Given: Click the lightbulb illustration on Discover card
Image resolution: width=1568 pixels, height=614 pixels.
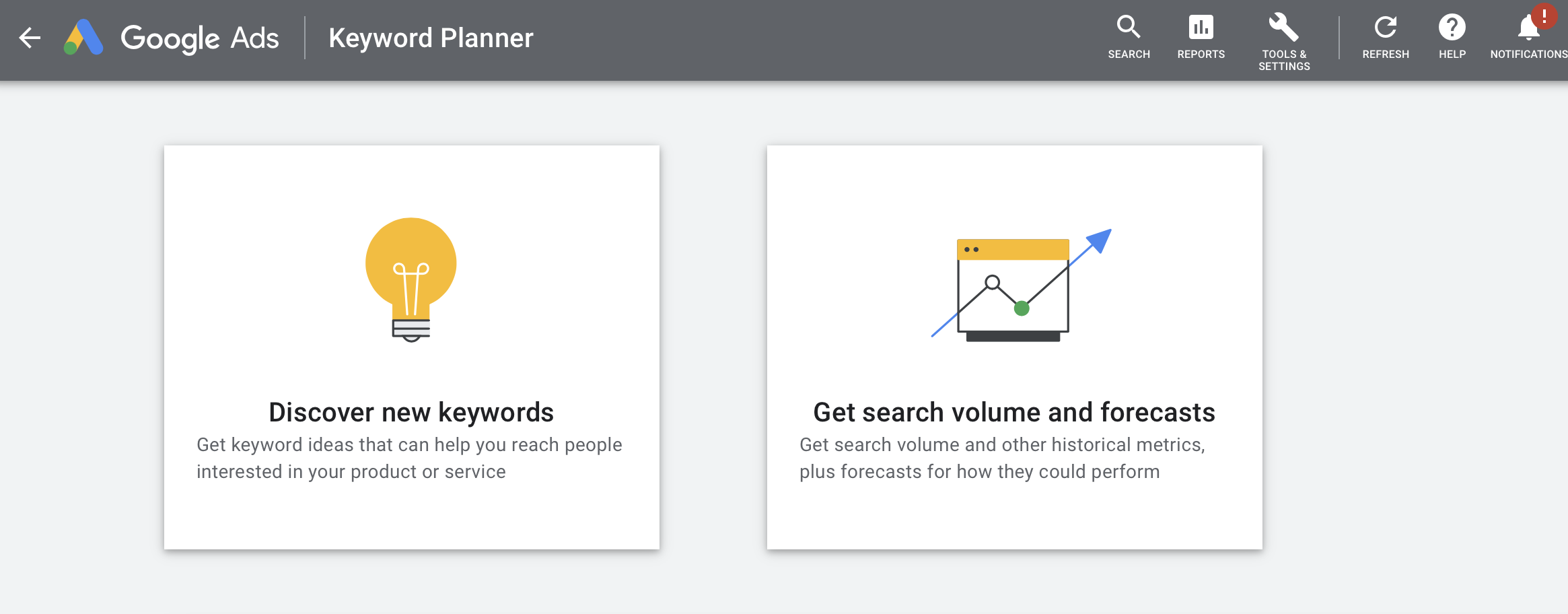Looking at the screenshot, I should [x=411, y=279].
